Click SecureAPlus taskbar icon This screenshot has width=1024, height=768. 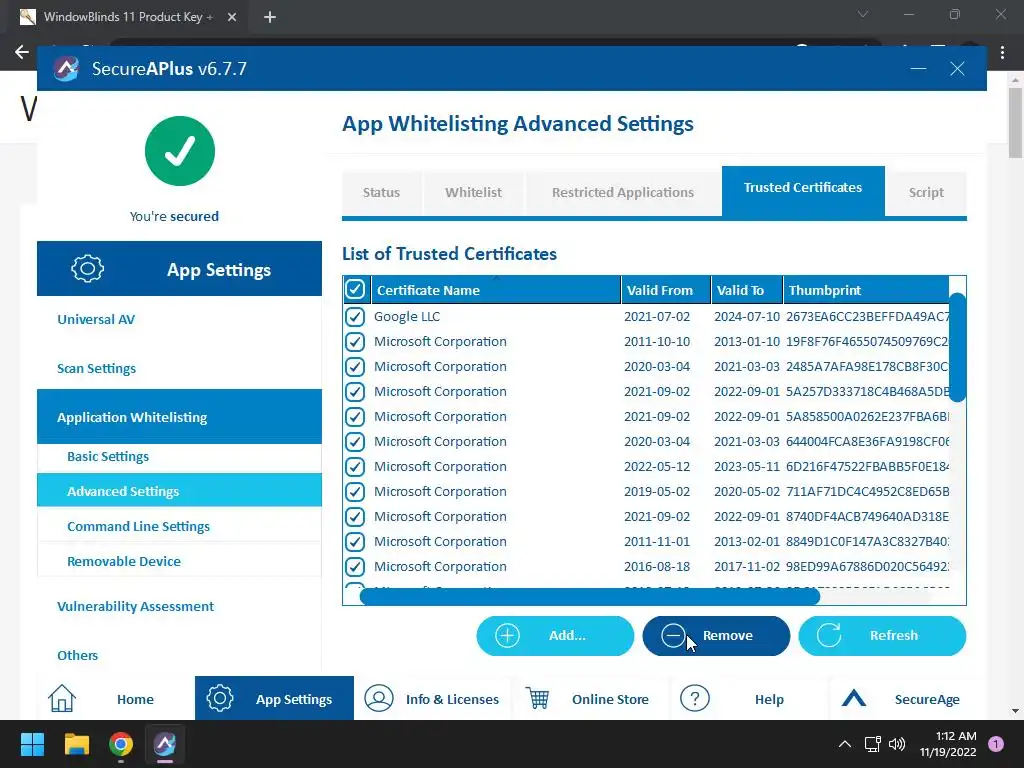point(165,744)
